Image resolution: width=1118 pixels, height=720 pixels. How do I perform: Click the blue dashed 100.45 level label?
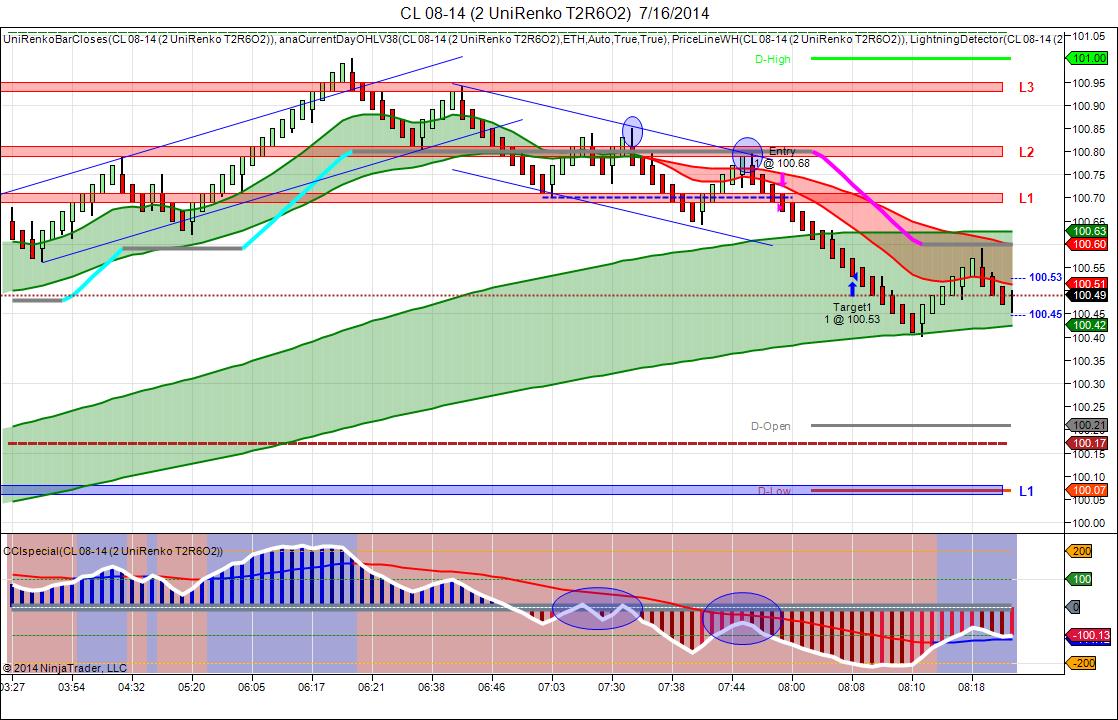pyautogui.click(x=1045, y=314)
